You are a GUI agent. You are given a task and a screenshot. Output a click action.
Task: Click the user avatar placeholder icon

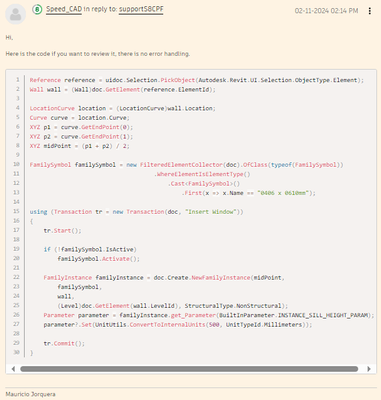coord(16,14)
